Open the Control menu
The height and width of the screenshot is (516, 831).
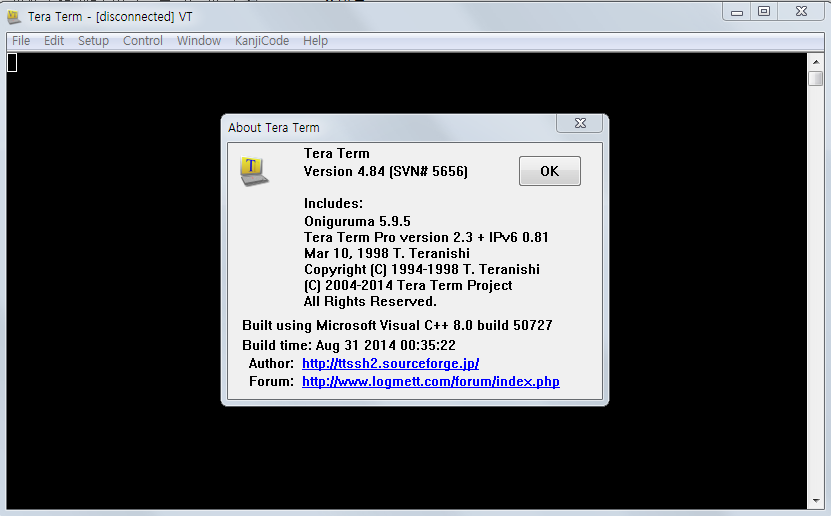click(143, 41)
